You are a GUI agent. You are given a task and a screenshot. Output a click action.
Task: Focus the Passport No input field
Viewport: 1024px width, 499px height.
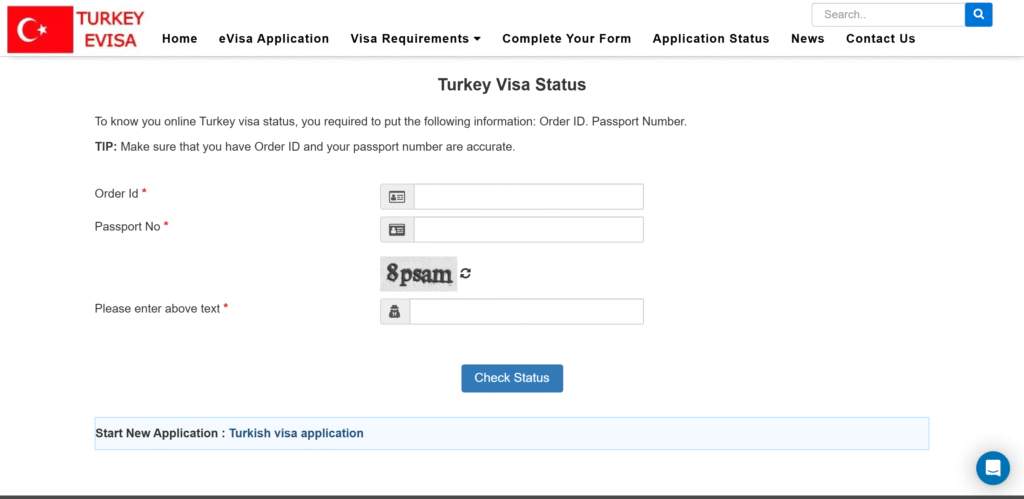click(528, 230)
